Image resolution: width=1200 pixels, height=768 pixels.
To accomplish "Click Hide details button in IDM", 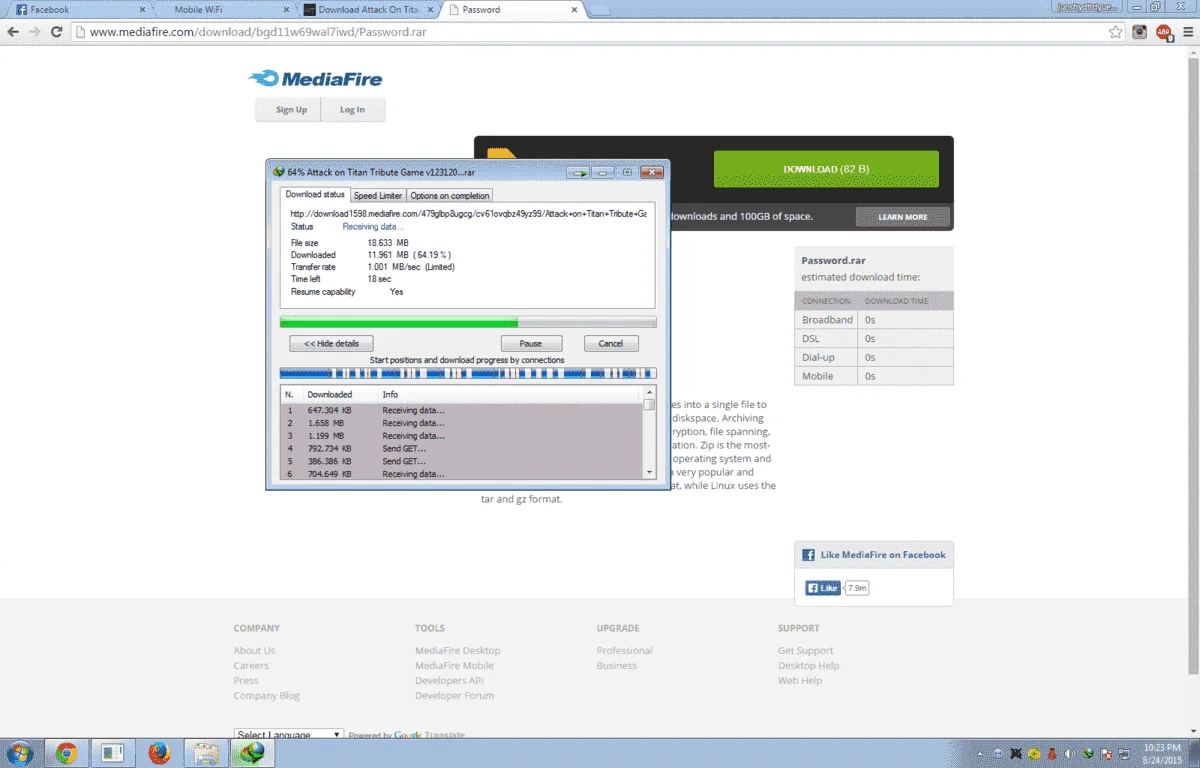I will click(331, 343).
